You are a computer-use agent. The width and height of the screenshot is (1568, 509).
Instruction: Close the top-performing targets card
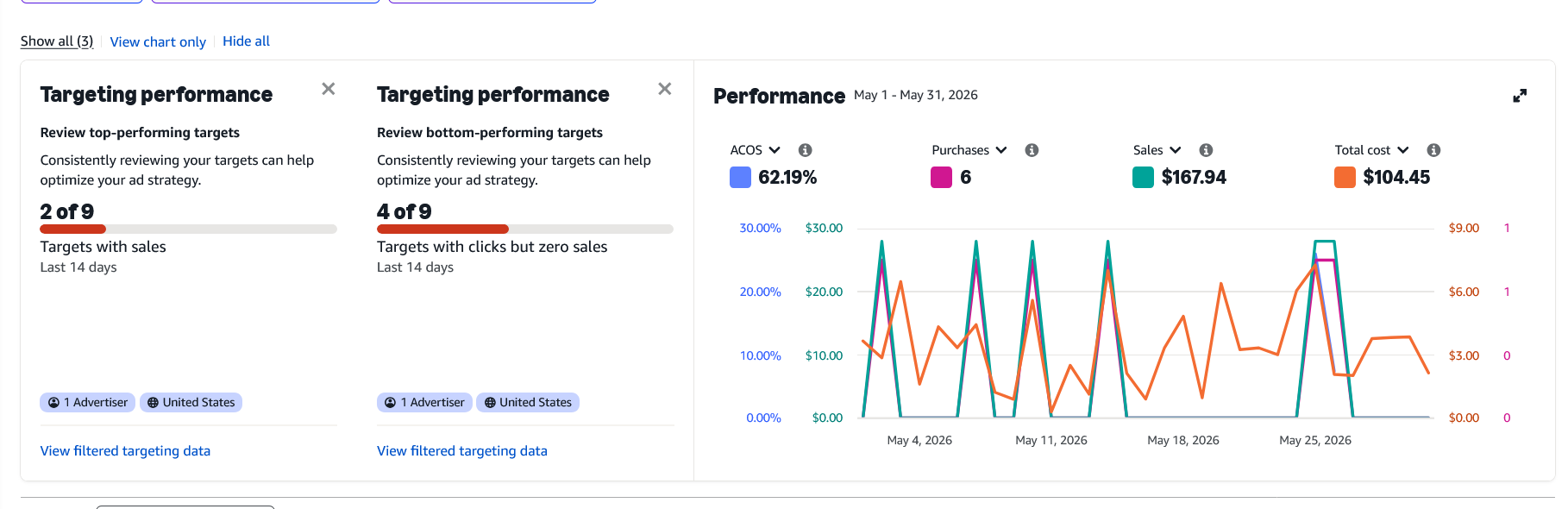tap(329, 89)
